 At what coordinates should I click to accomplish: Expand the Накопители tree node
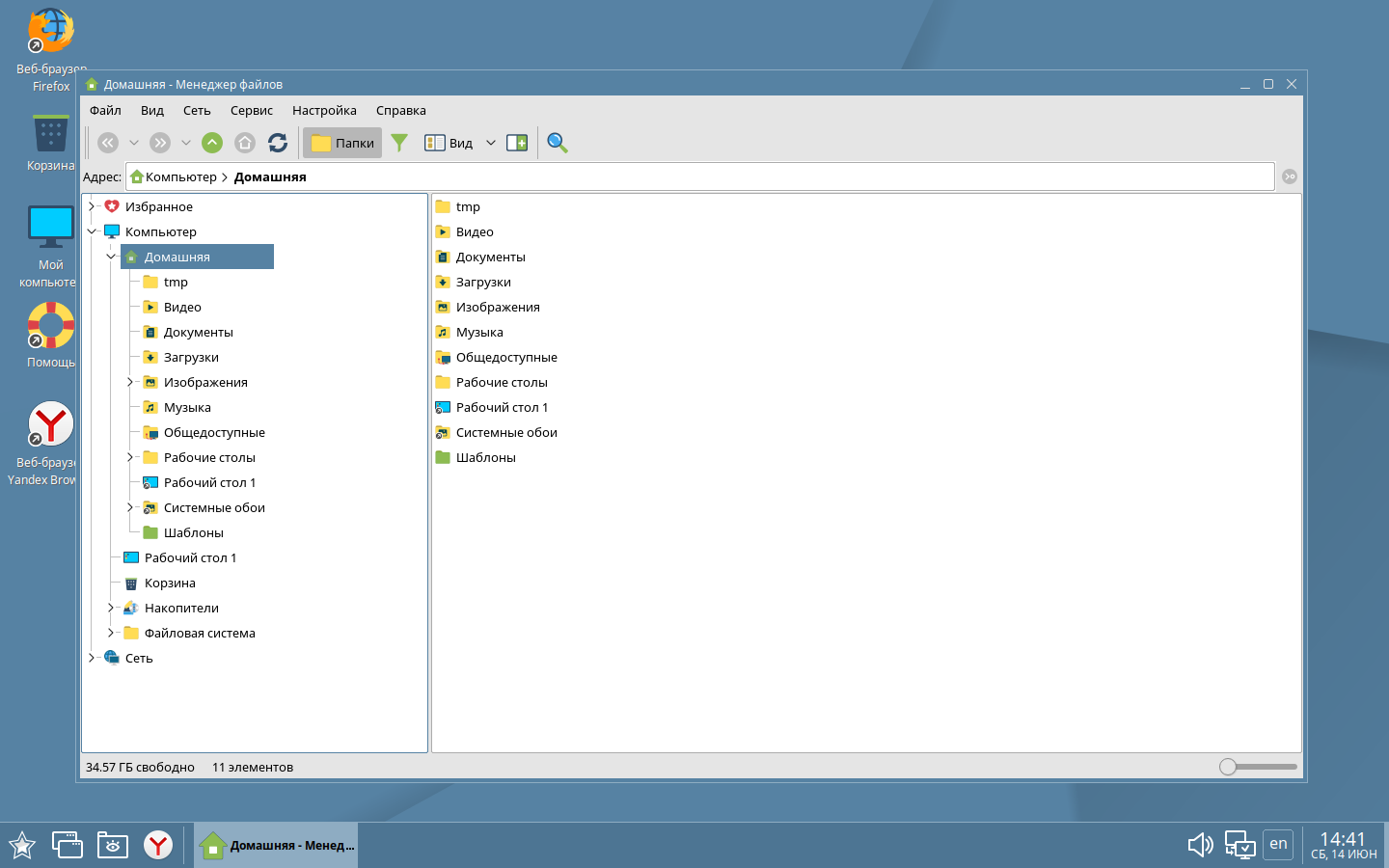tap(111, 608)
